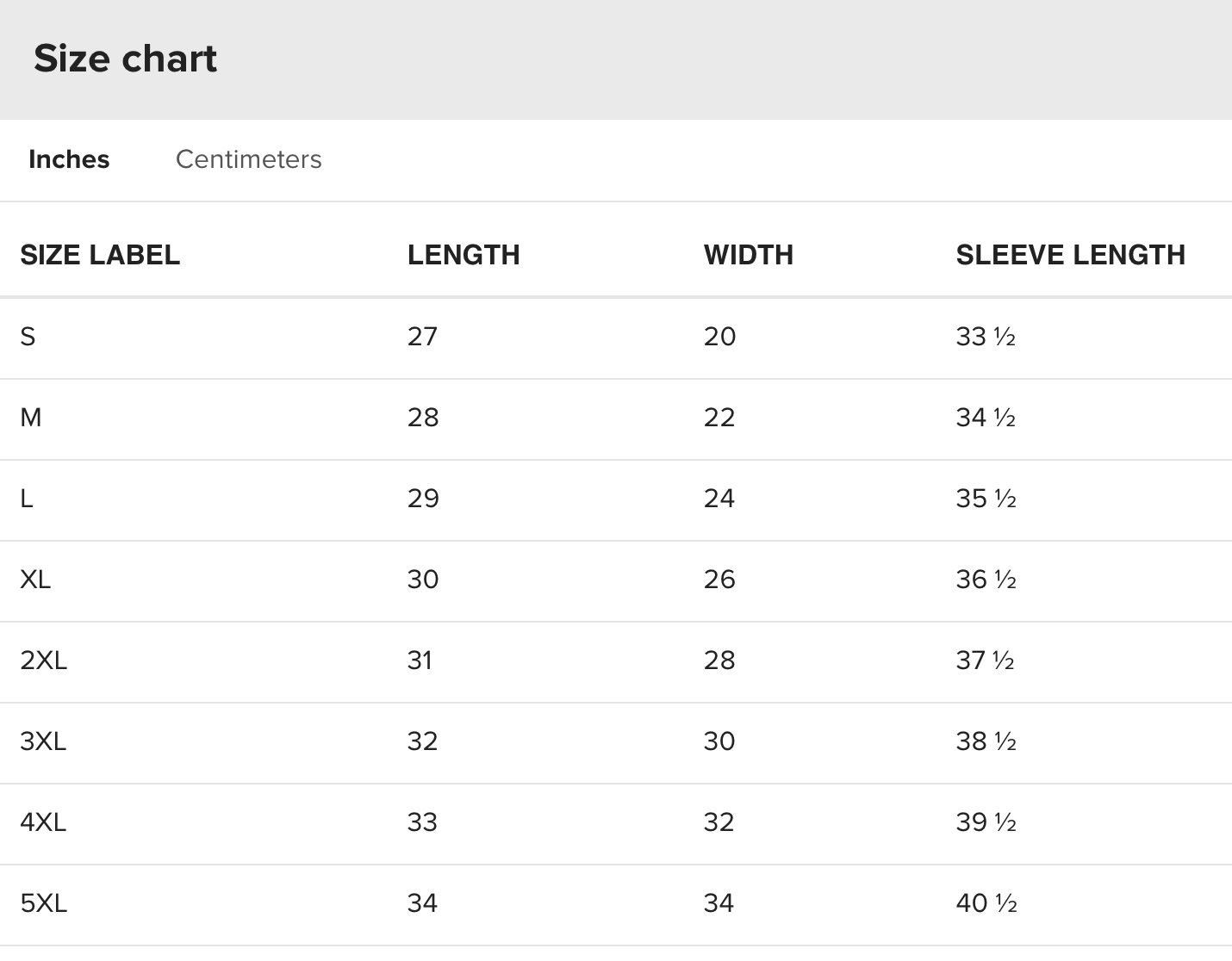
Task: Click the L size label
Action: coord(27,499)
